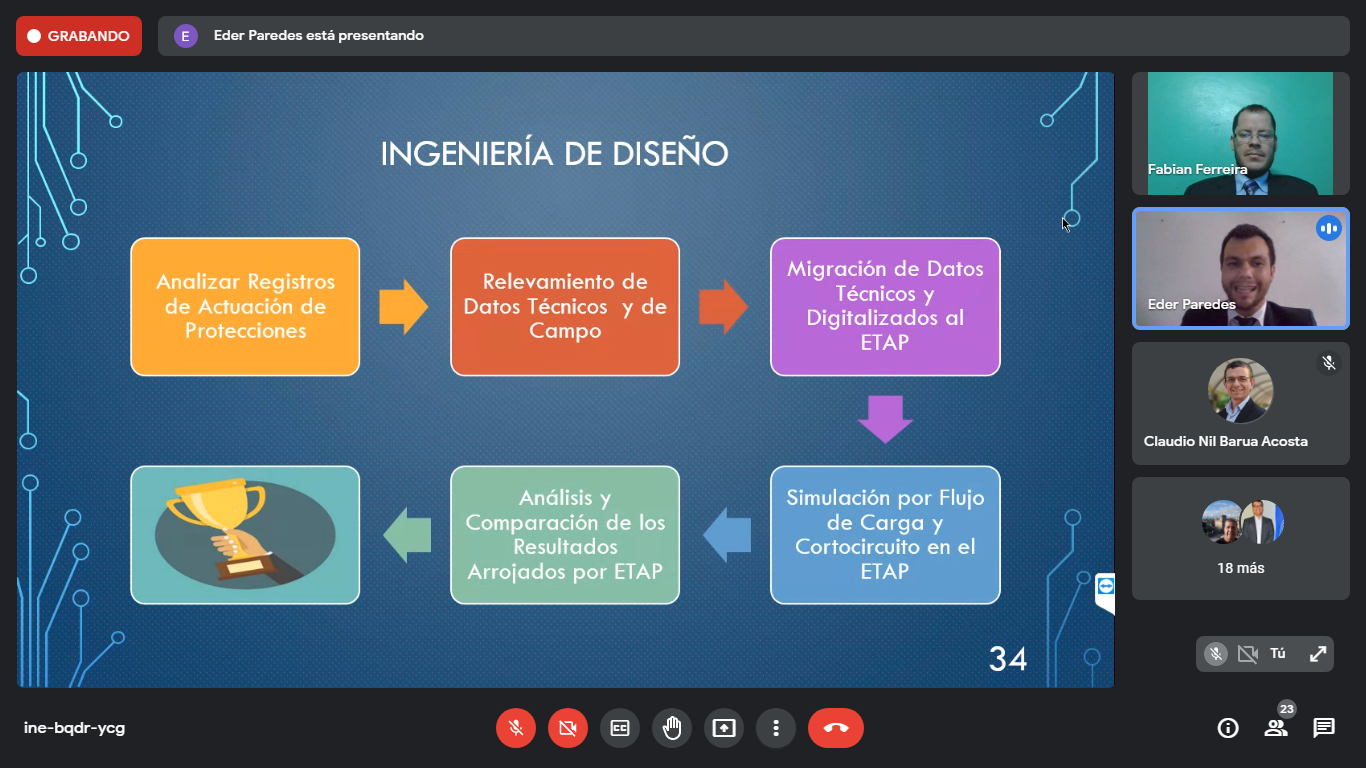Click the muted mic icon in self-view bar
This screenshot has height=768, width=1366.
pyautogui.click(x=1216, y=654)
